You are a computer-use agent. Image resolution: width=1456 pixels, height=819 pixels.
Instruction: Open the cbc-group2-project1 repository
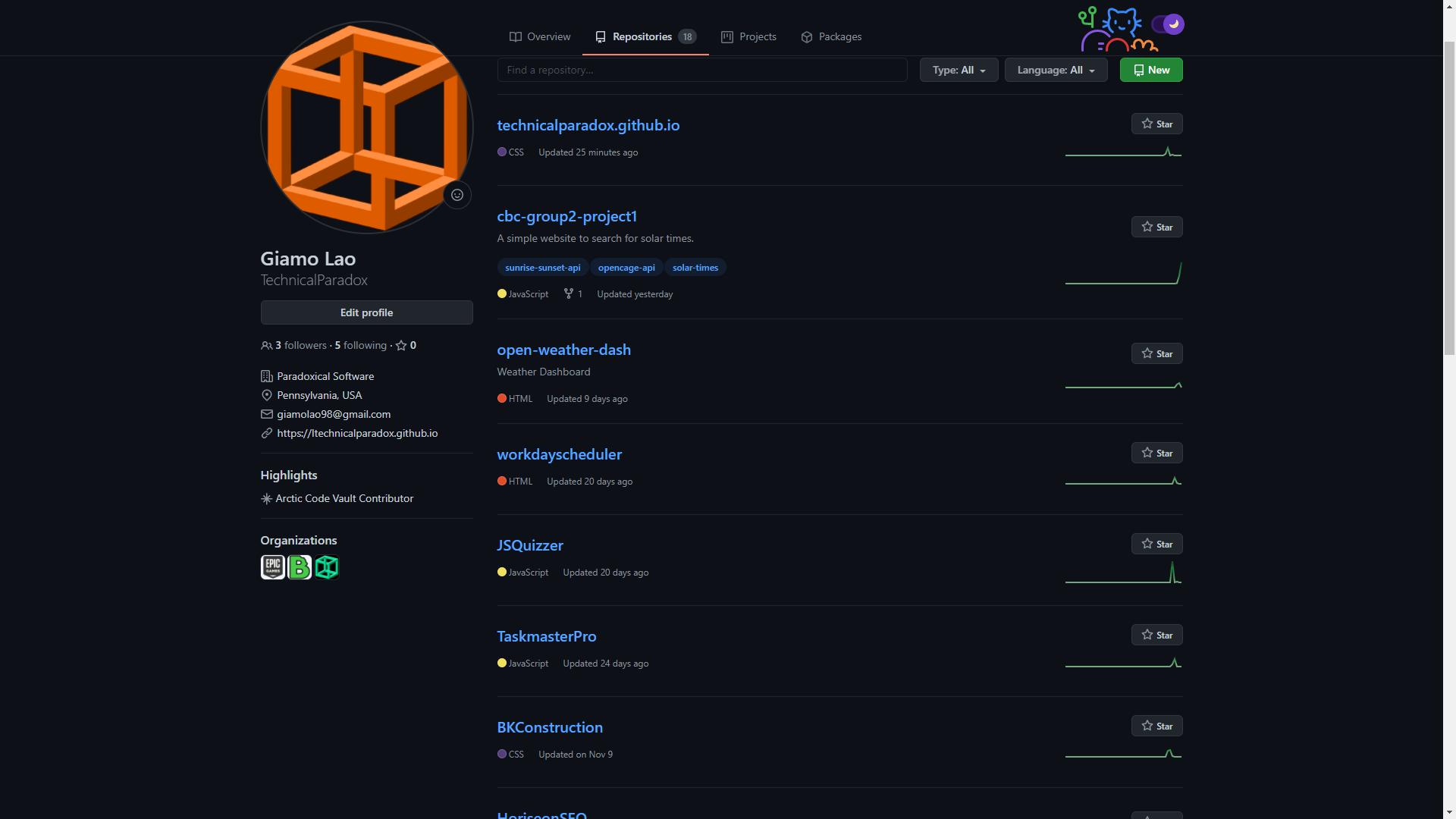566,216
